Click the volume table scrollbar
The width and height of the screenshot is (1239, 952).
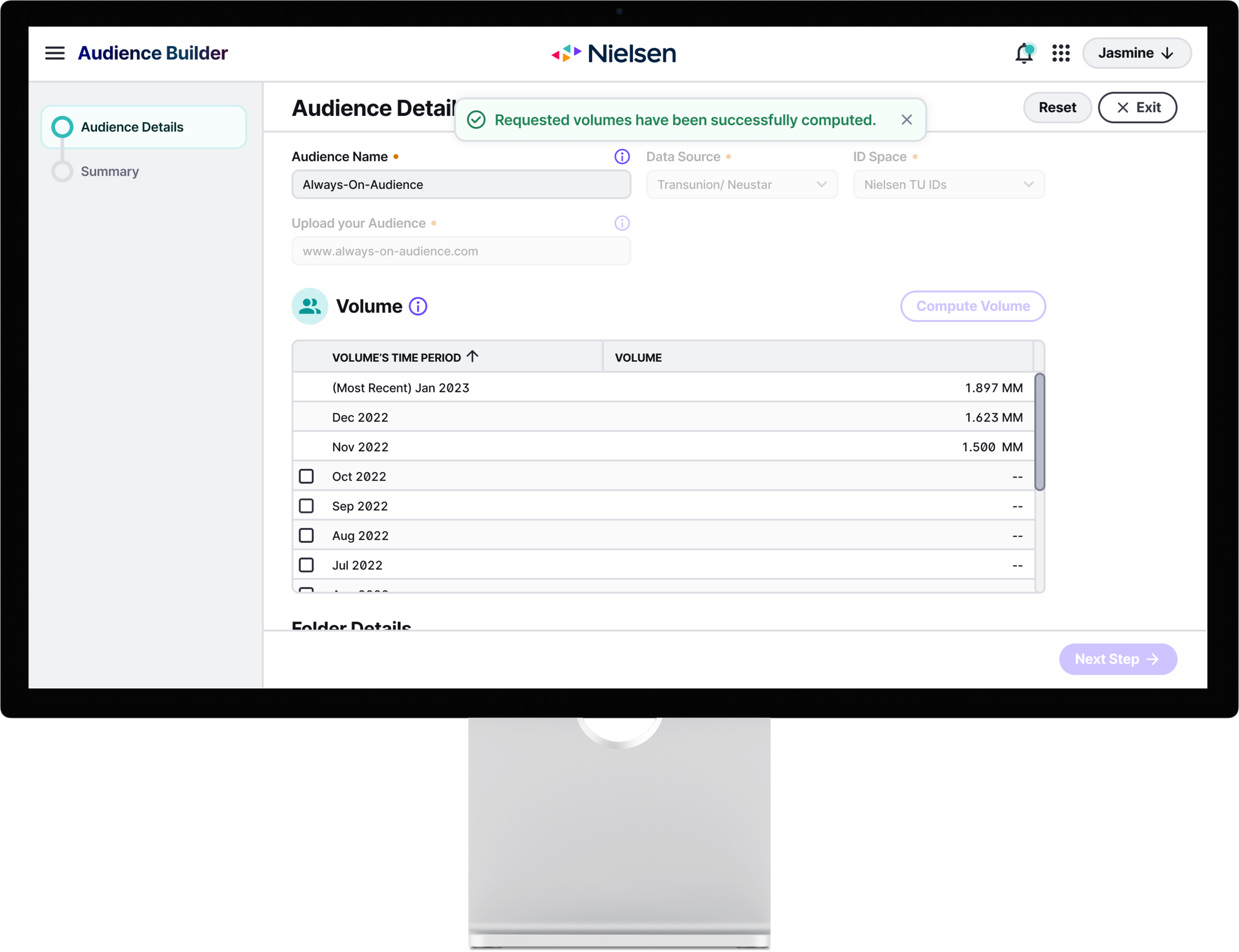click(1039, 432)
